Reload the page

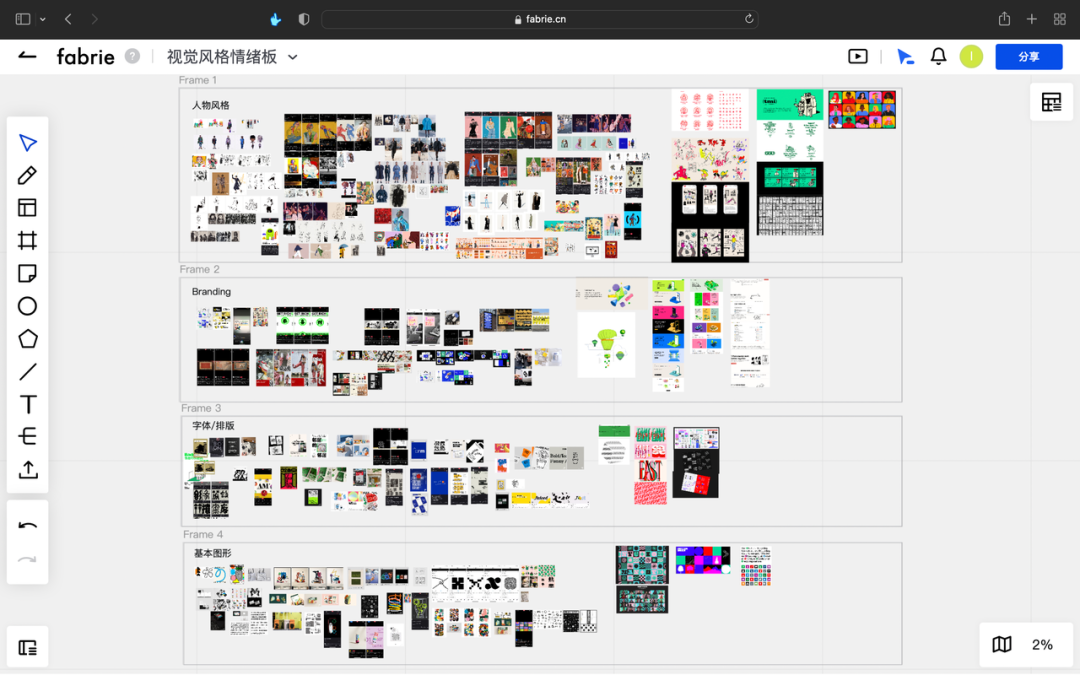[749, 19]
